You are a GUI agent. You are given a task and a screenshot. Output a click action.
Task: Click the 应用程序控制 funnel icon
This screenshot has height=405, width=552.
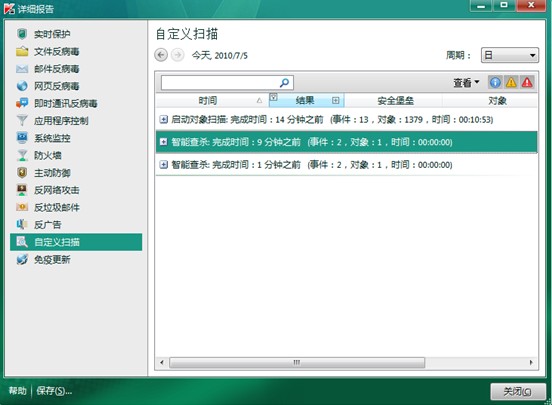click(x=22, y=120)
